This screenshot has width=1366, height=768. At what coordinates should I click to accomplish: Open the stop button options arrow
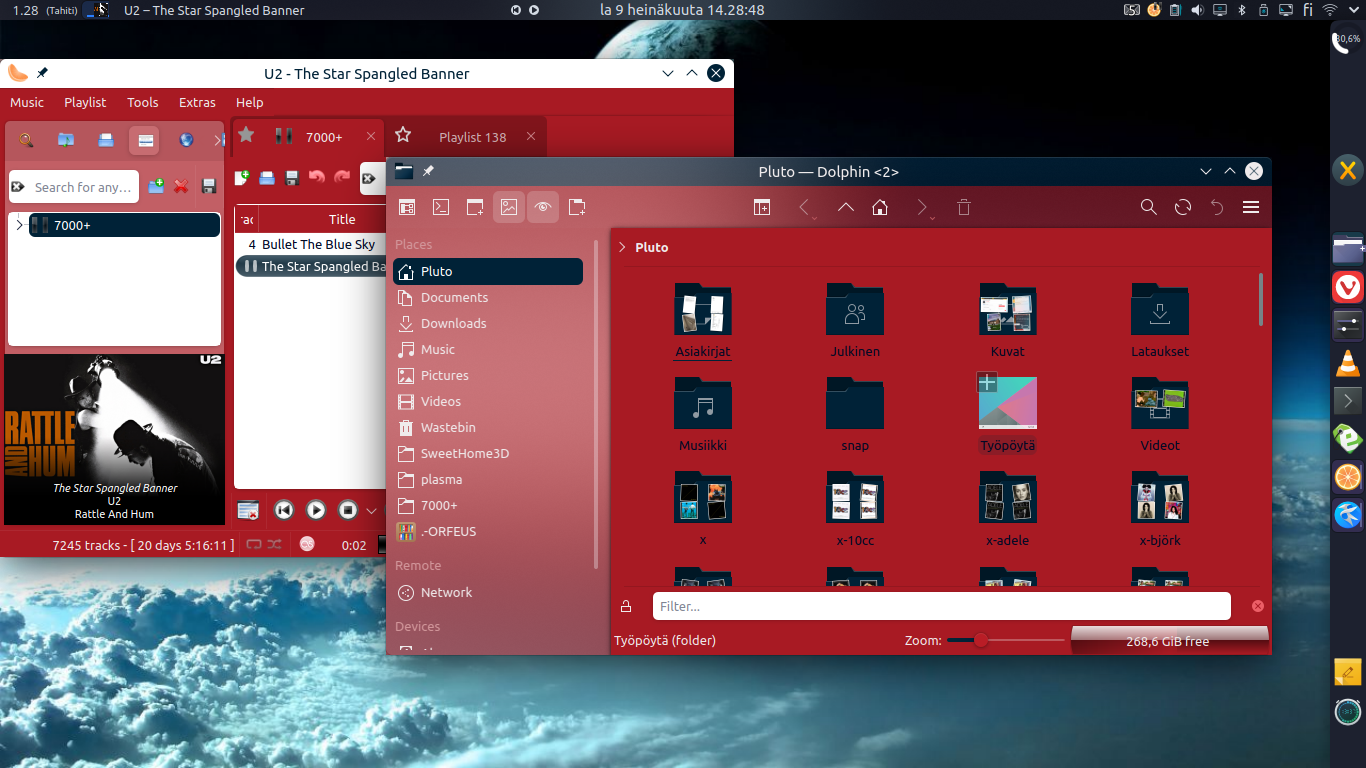coord(371,511)
